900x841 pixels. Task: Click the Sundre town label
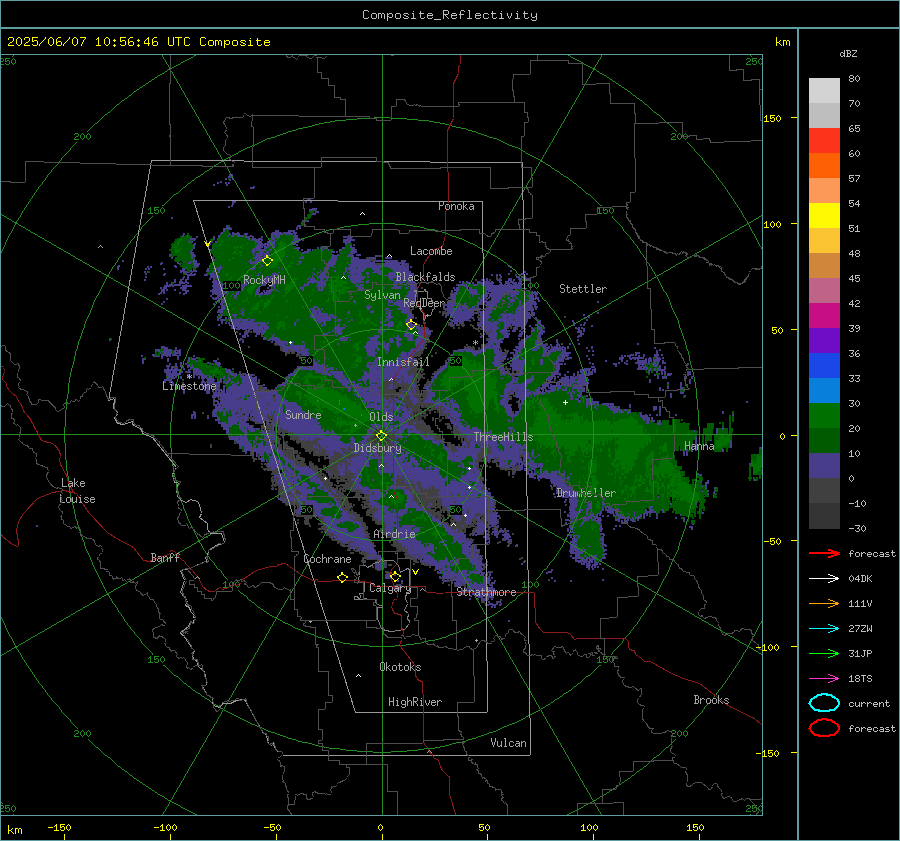pos(303,414)
